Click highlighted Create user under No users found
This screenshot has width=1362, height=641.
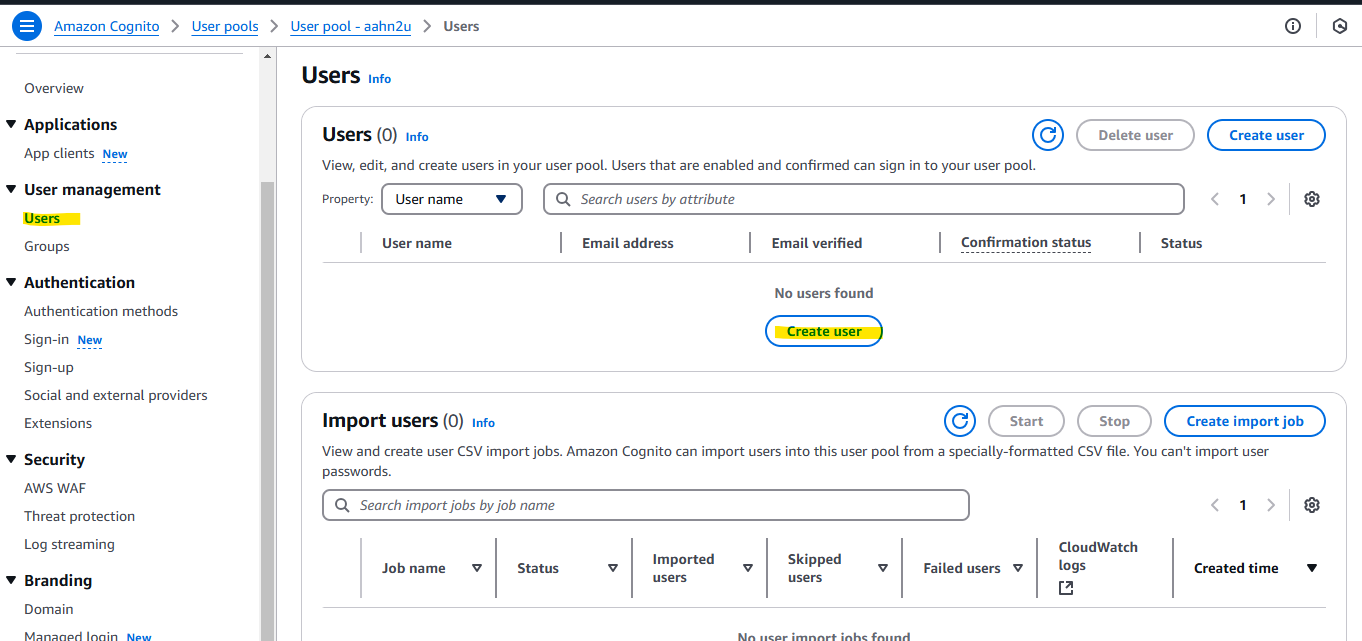click(x=824, y=331)
